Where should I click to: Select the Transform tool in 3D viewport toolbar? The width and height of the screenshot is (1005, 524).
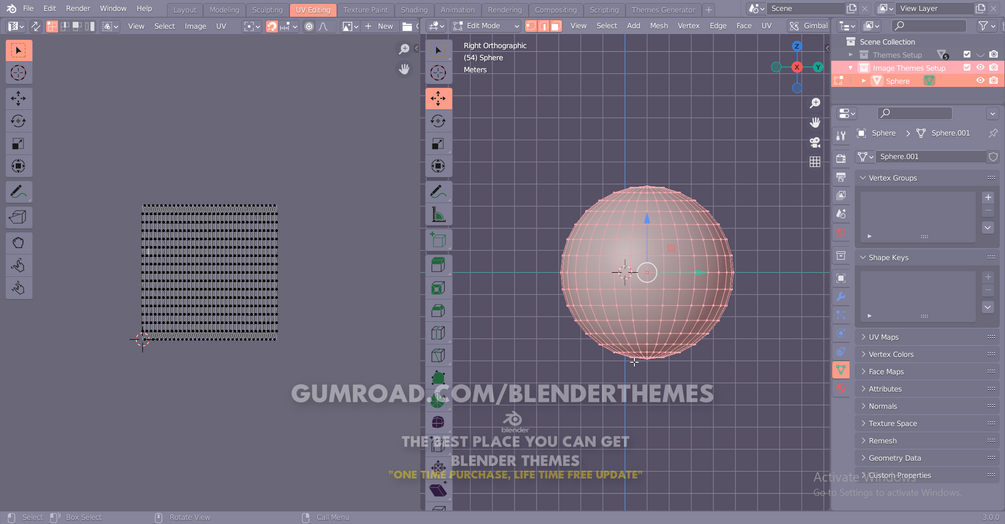tap(438, 166)
